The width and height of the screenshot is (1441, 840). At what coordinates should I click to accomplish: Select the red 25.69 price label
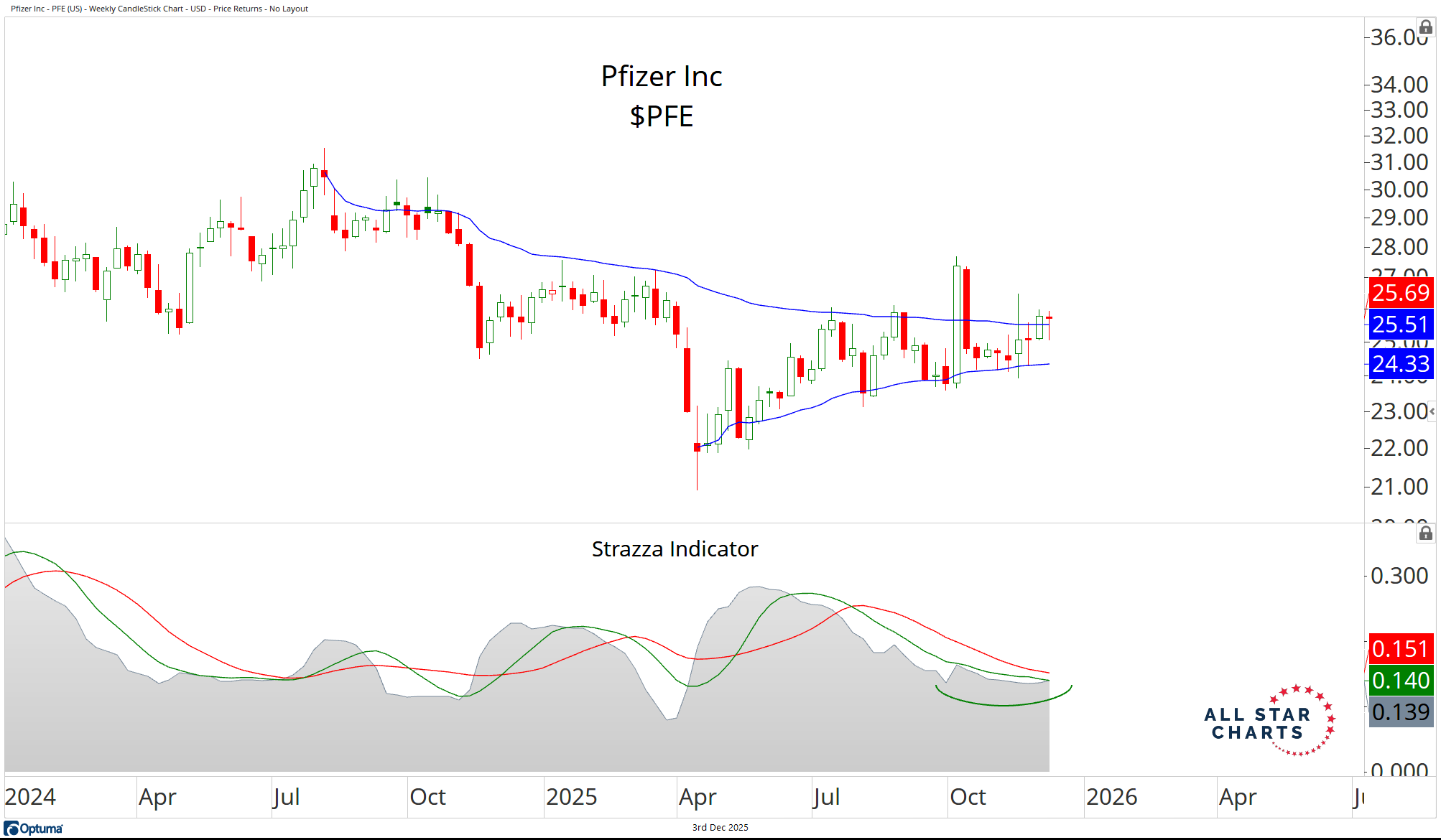pyautogui.click(x=1400, y=293)
